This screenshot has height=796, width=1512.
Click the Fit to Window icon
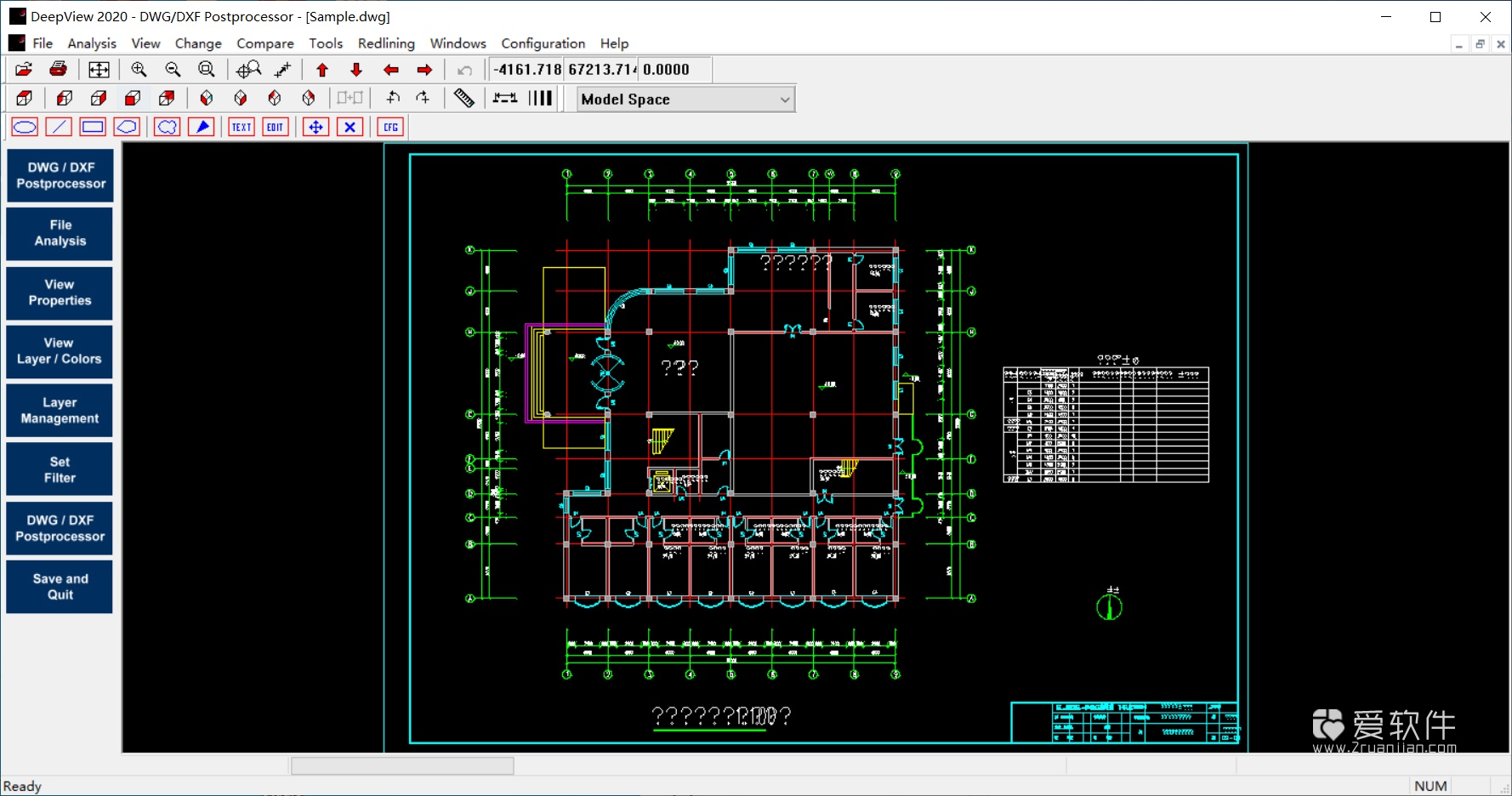click(x=99, y=70)
